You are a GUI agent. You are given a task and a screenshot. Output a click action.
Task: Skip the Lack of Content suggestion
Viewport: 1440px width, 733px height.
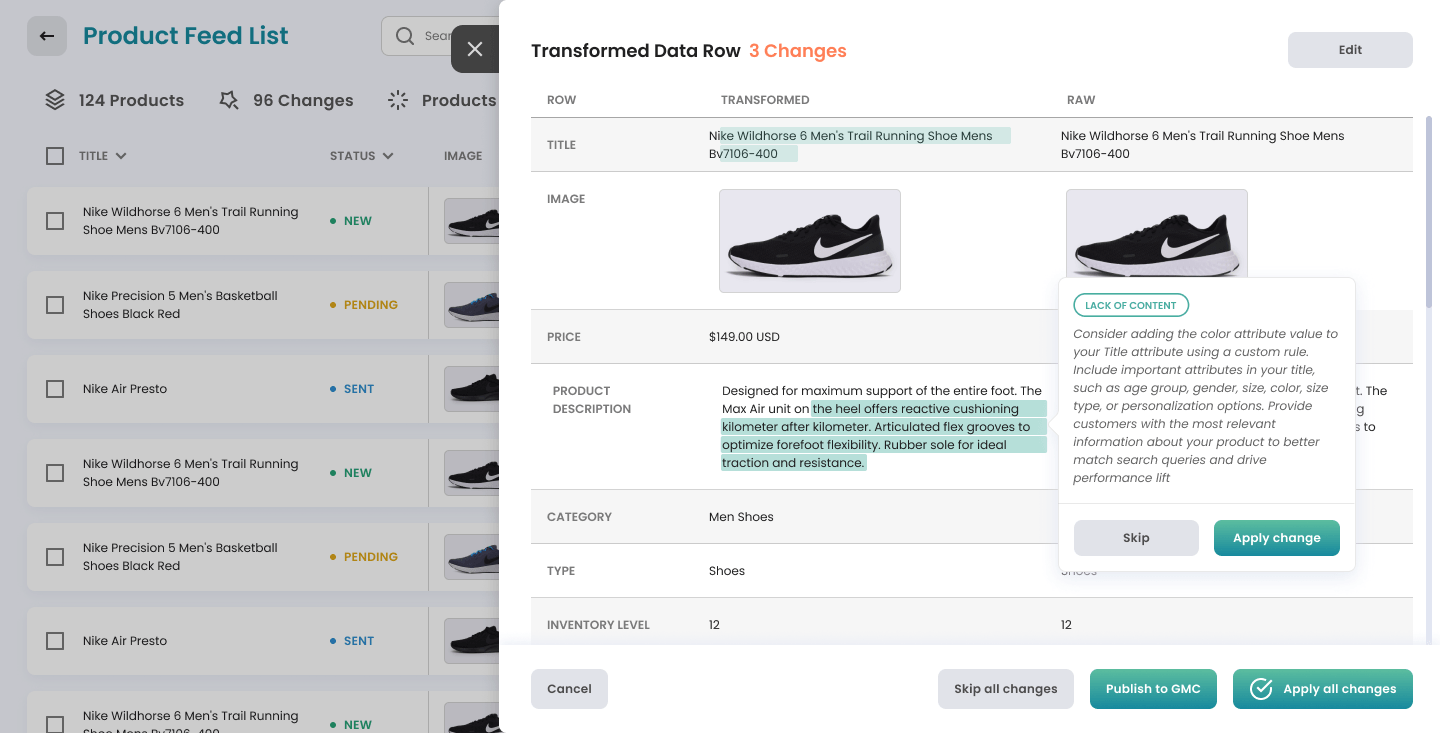click(1136, 538)
